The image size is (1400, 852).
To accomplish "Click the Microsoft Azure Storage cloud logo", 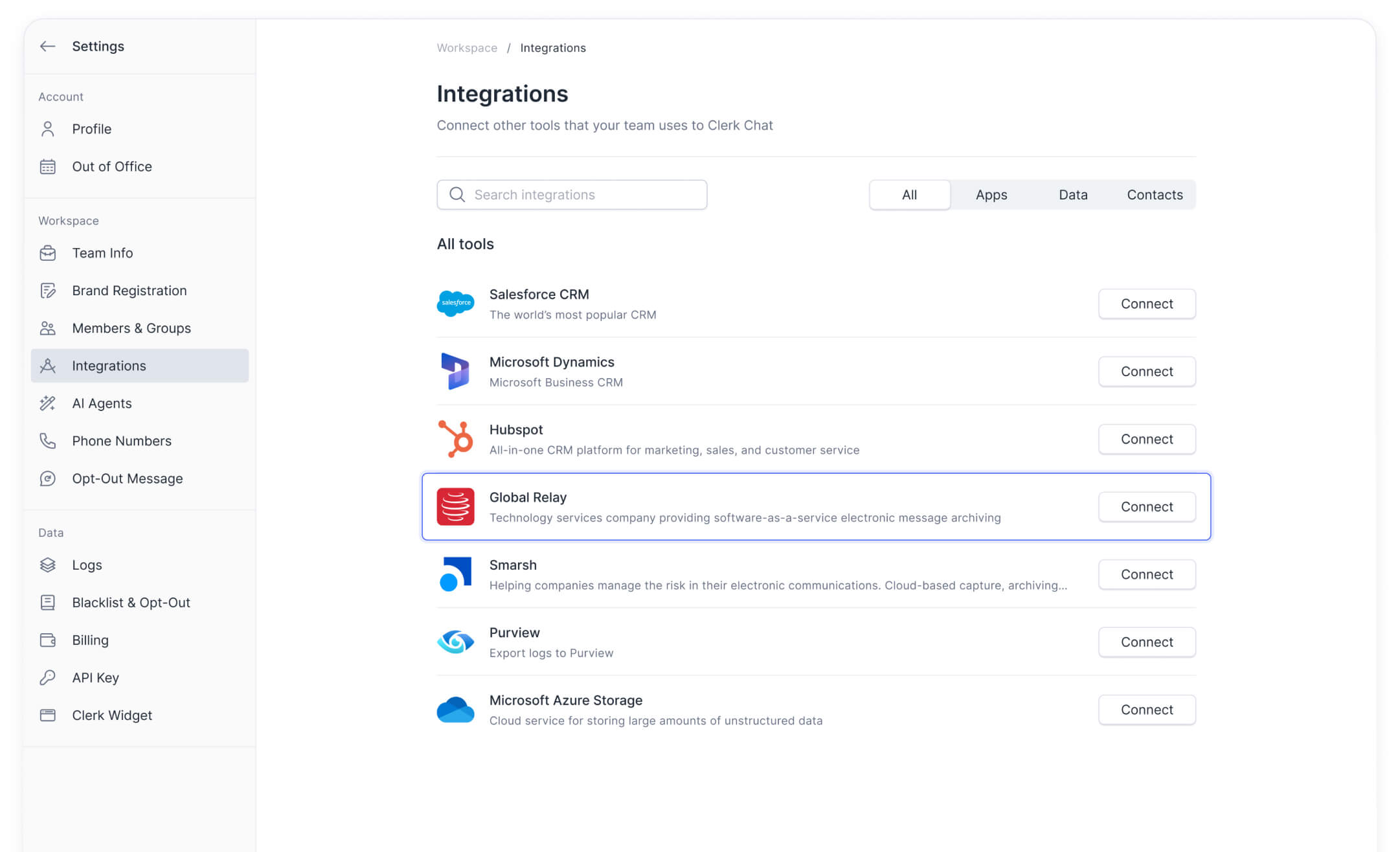I will (455, 710).
